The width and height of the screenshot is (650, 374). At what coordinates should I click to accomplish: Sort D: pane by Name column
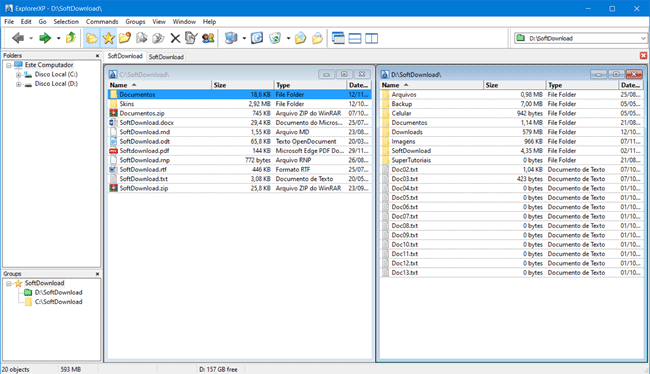click(432, 85)
